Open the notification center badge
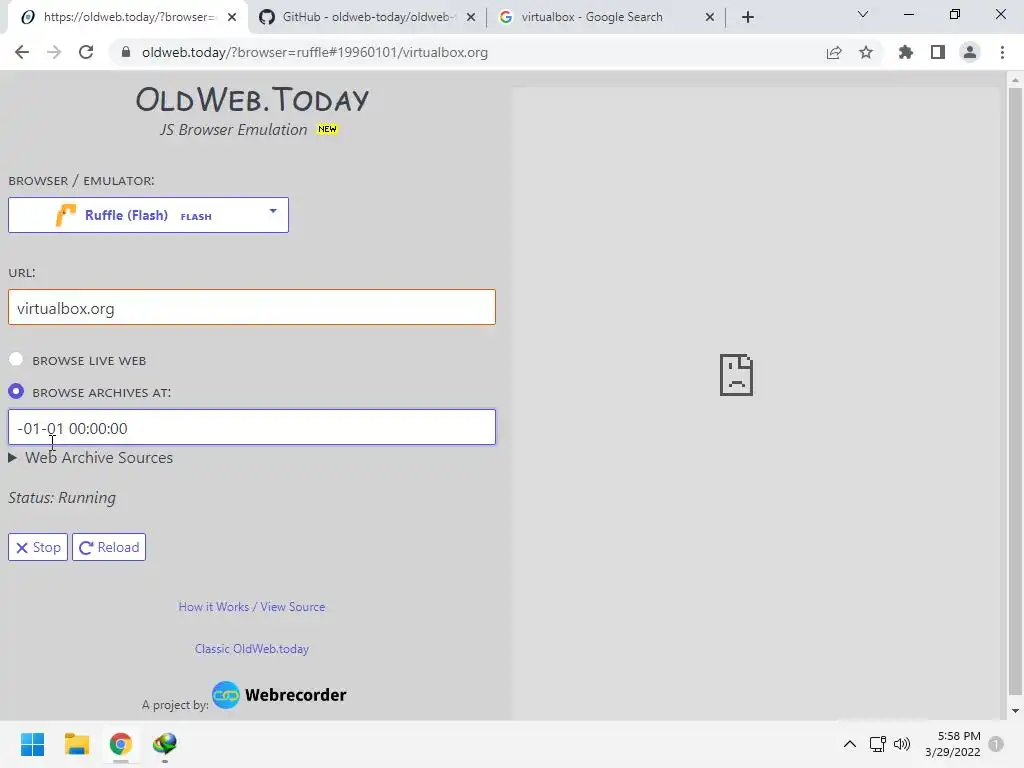This screenshot has width=1024, height=768. (996, 744)
